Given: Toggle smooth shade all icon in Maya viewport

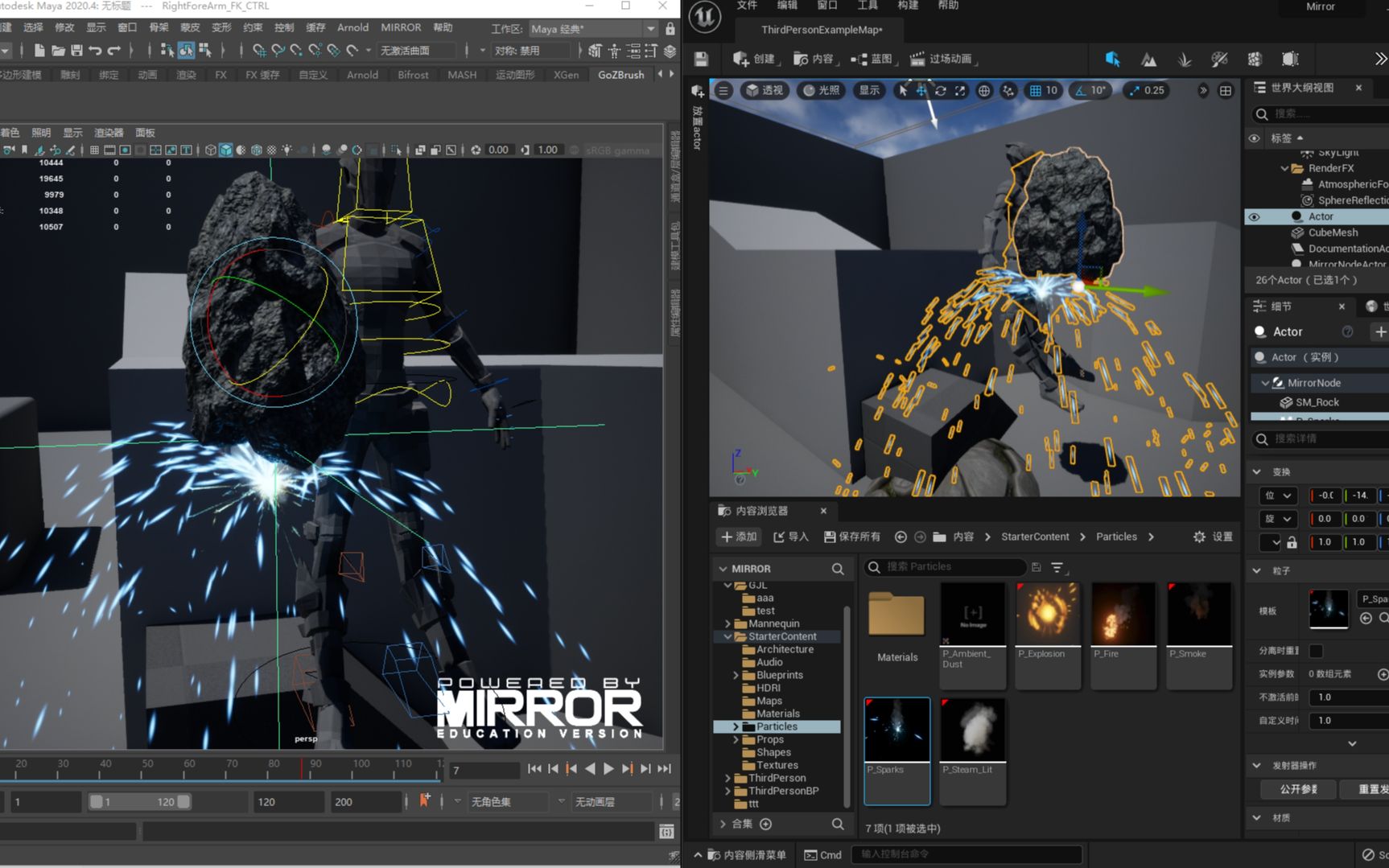Looking at the screenshot, I should 226,150.
